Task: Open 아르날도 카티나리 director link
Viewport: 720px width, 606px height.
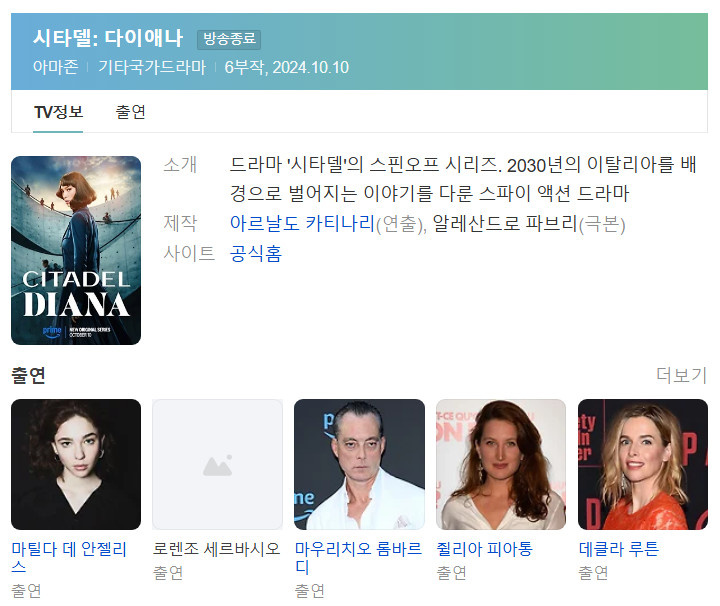Action: tap(303, 224)
